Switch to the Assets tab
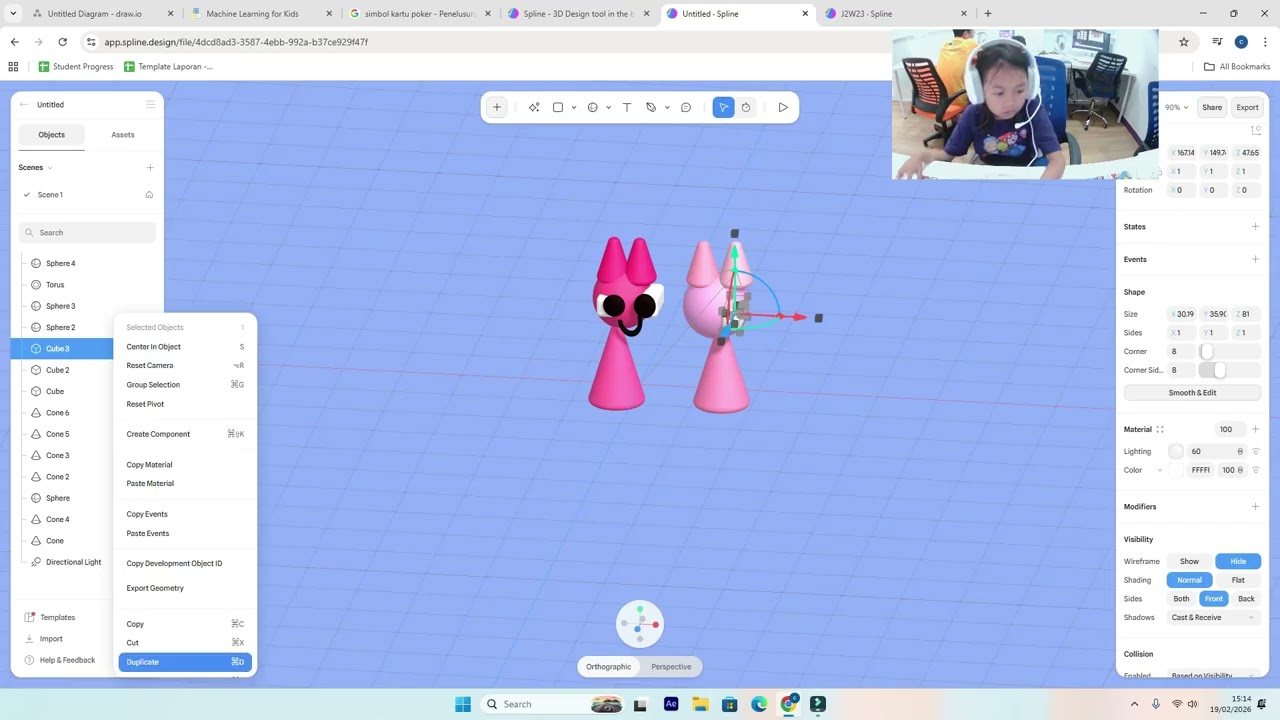Screen dimensions: 1280x720 (x=123, y=135)
